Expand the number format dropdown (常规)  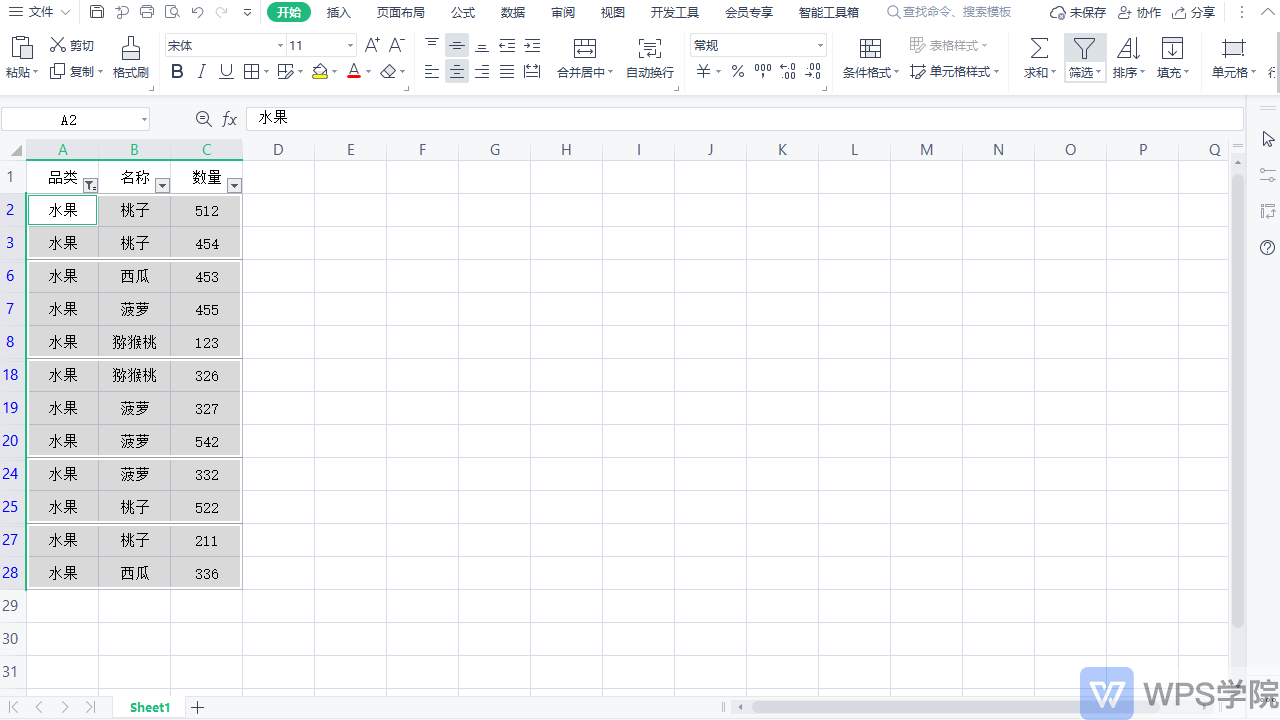[x=820, y=46]
